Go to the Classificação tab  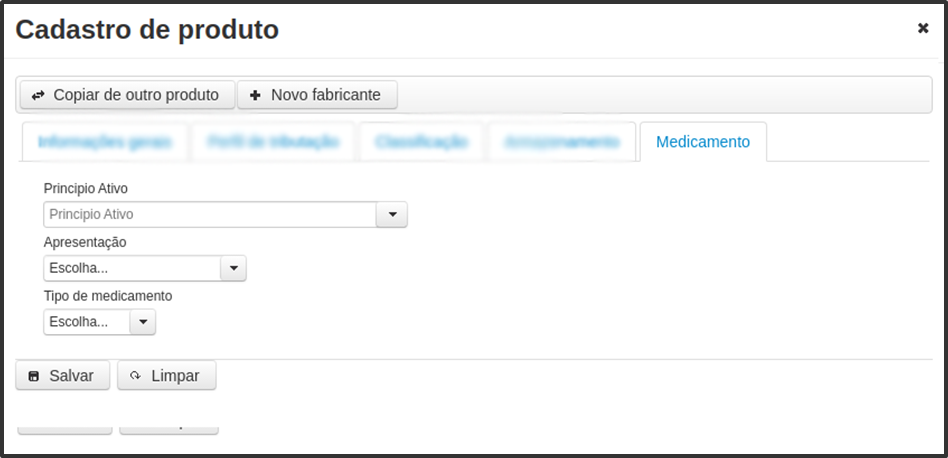[x=421, y=142]
